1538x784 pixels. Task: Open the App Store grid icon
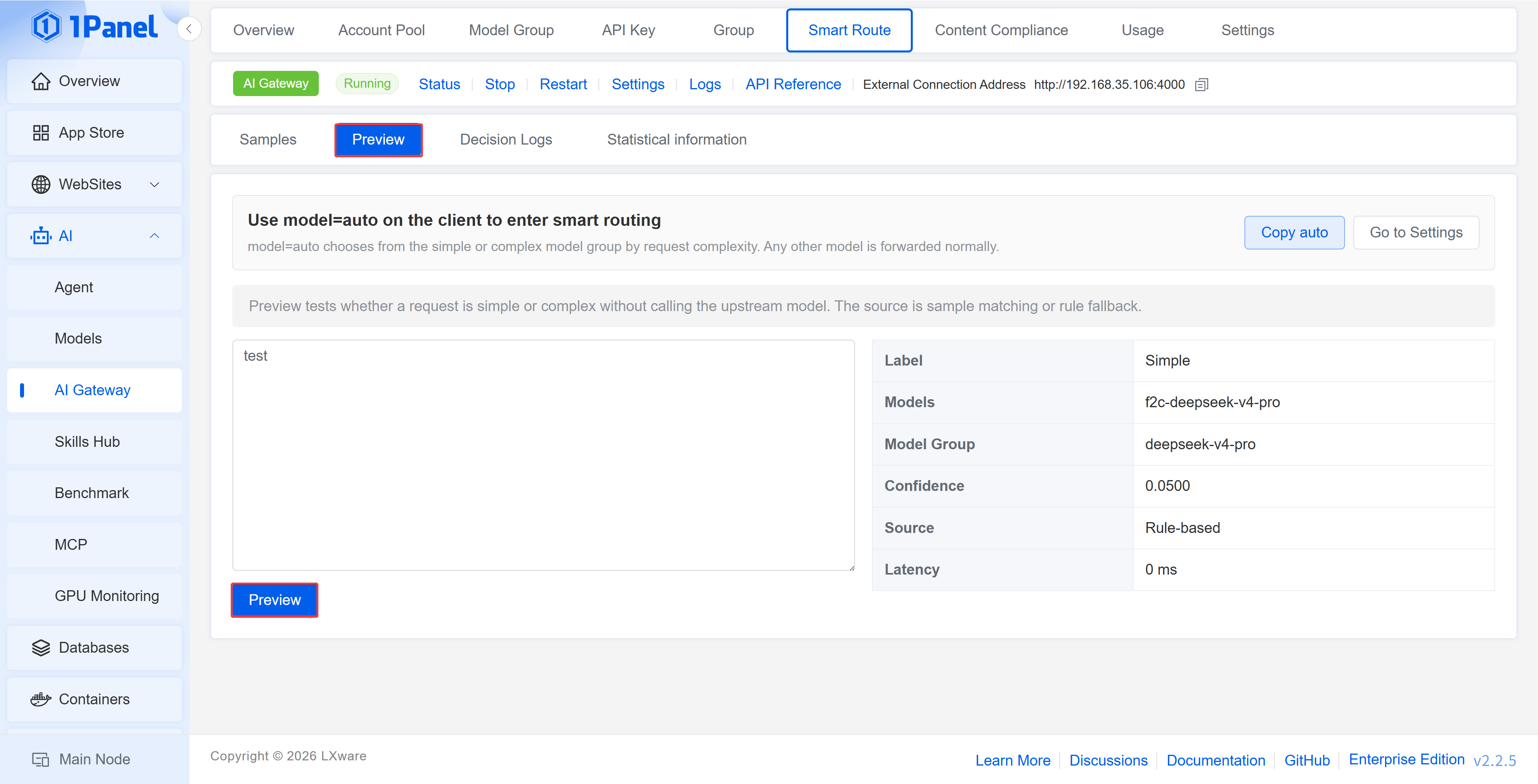tap(40, 133)
